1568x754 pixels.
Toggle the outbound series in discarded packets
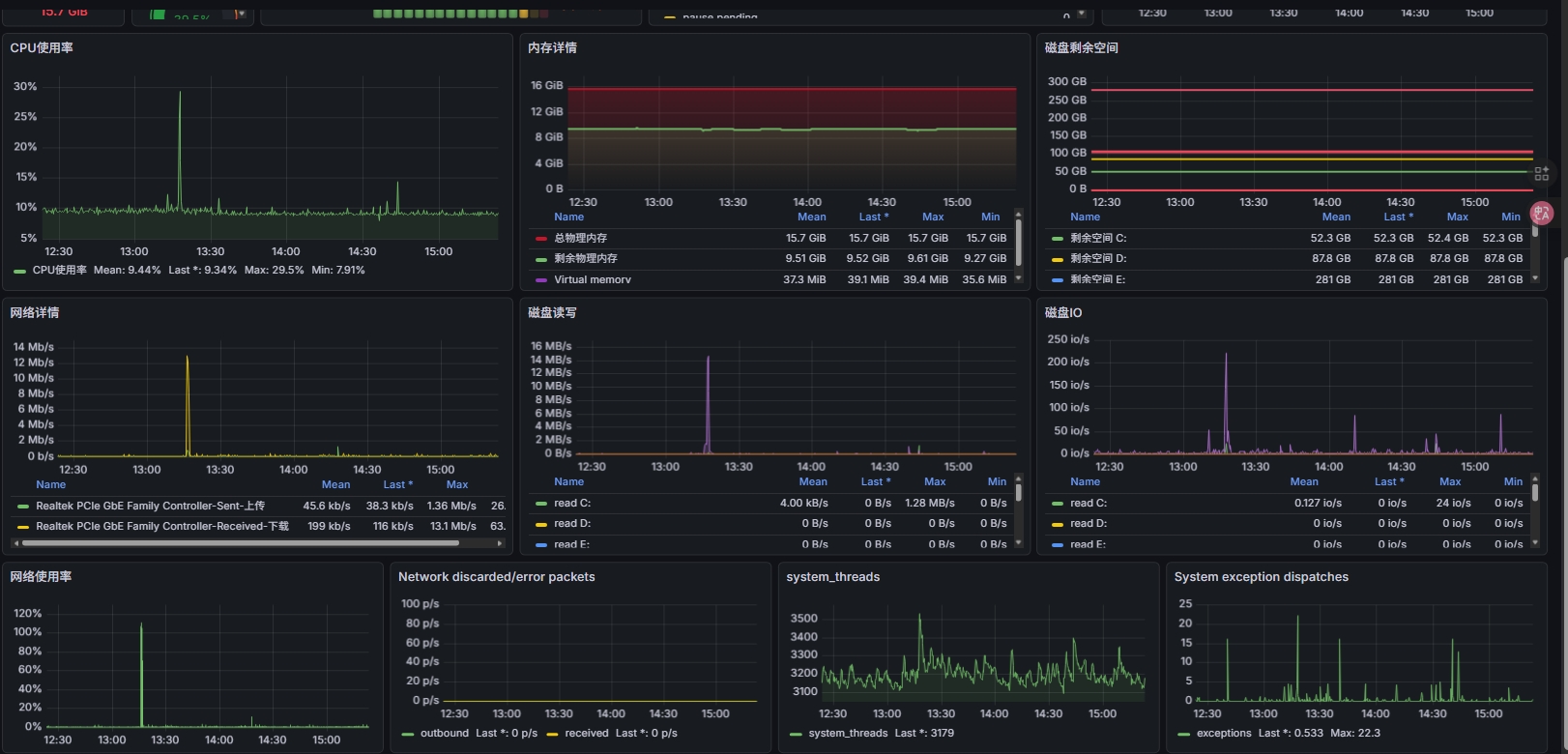tap(445, 733)
